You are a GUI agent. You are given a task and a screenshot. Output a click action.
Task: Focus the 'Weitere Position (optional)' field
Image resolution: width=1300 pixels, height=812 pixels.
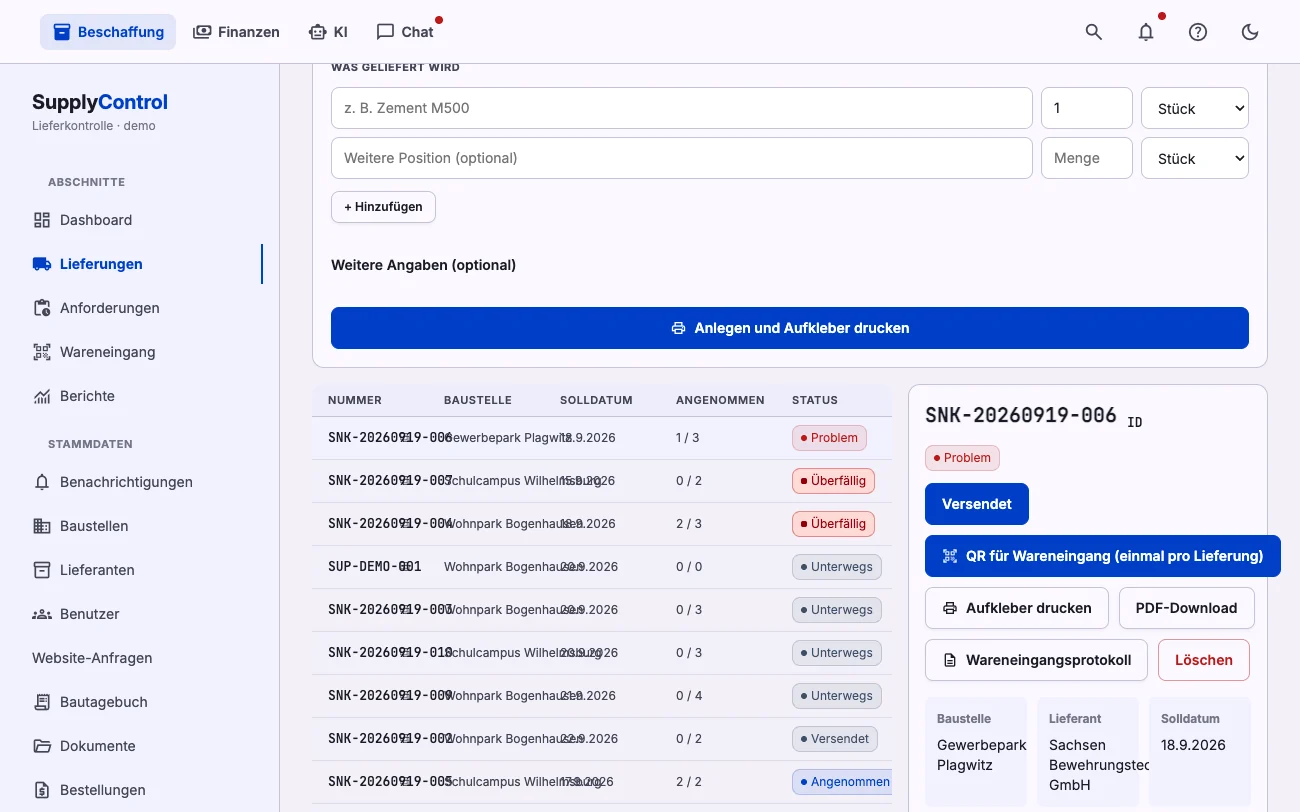click(682, 158)
